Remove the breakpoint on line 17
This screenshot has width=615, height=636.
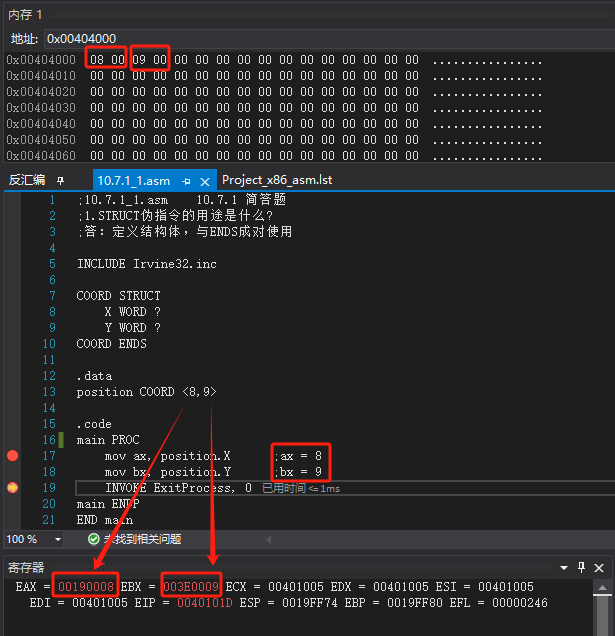(13, 456)
